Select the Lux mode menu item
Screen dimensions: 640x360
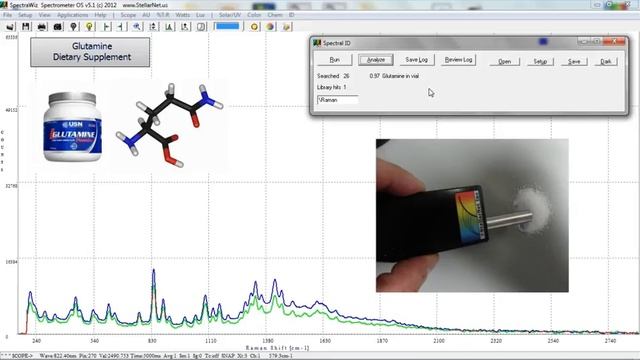200,15
